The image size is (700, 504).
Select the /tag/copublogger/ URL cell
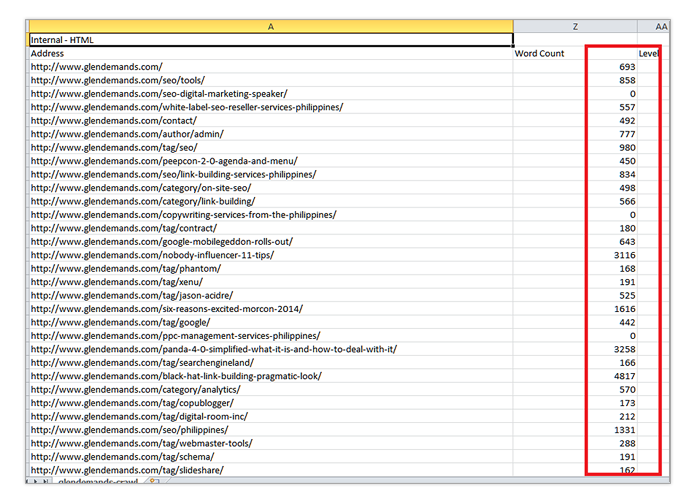coord(271,403)
